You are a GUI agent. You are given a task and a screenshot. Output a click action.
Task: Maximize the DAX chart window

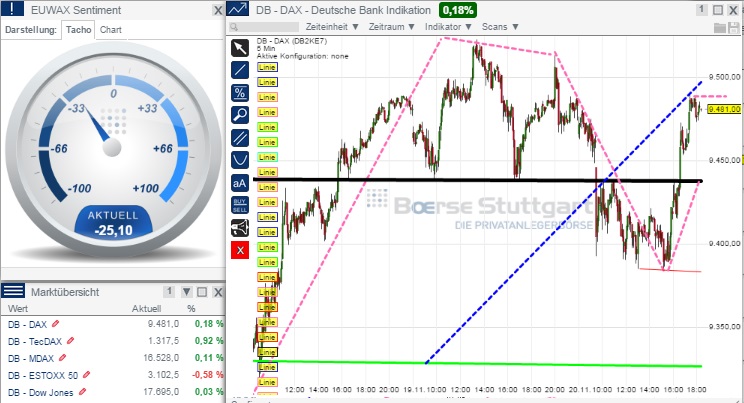click(718, 10)
